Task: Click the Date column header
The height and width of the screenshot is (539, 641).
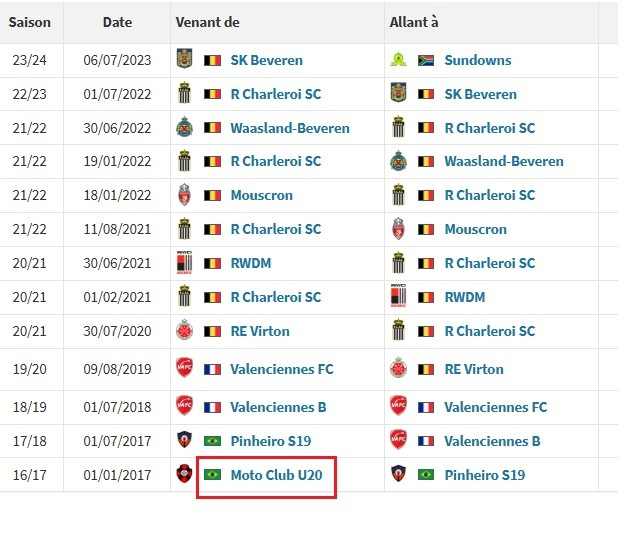Action: click(117, 22)
